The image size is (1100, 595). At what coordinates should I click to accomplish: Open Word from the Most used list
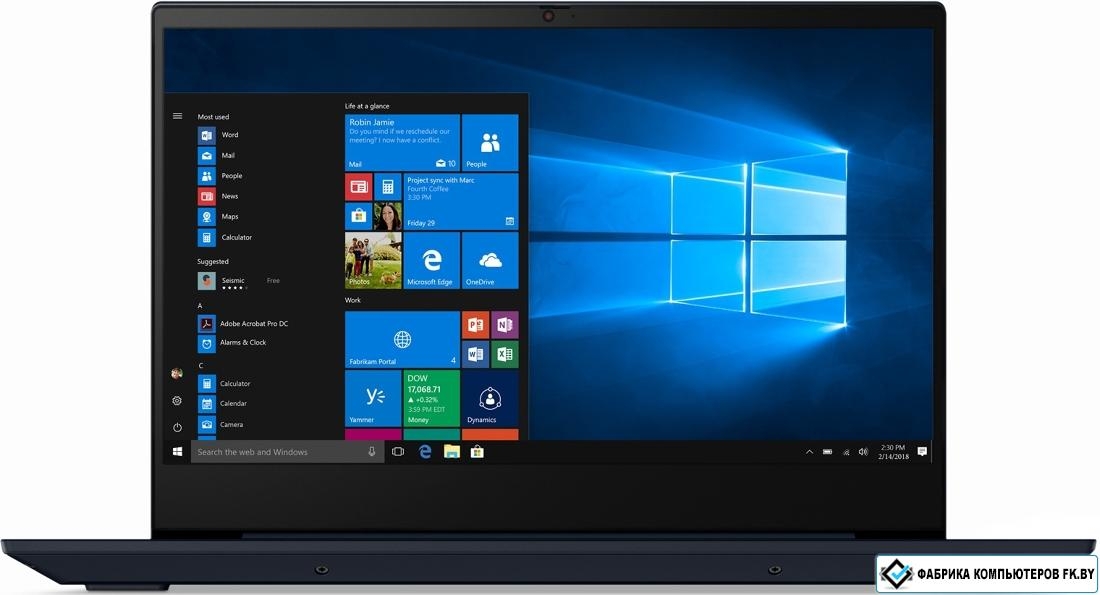coord(219,135)
